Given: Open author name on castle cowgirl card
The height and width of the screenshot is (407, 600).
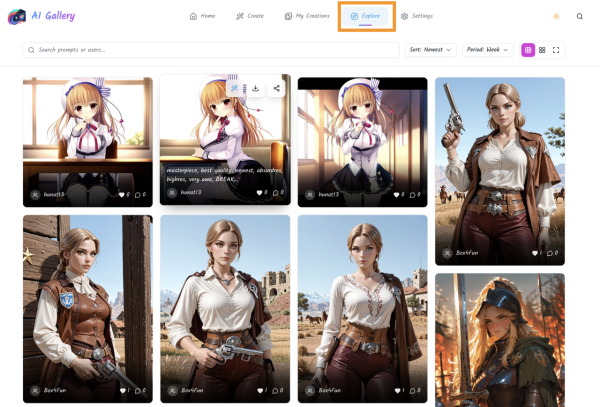Looking at the screenshot, I should (192, 391).
